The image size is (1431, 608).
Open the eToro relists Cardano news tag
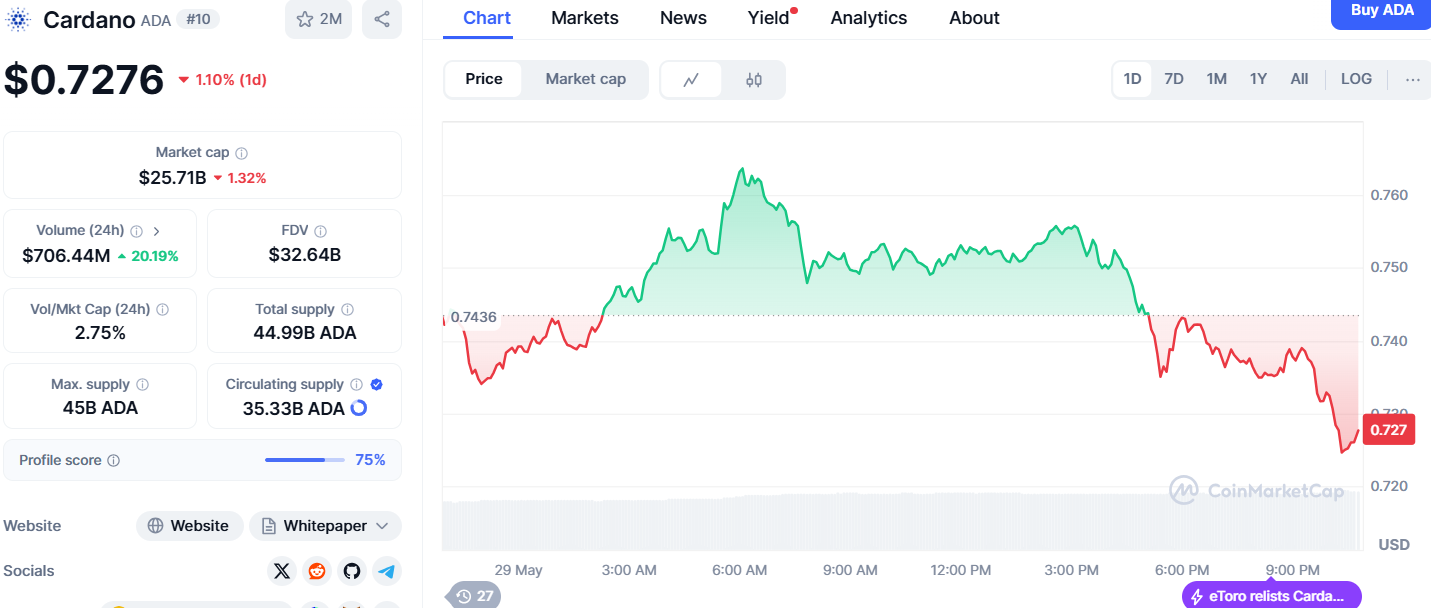coord(1272,596)
